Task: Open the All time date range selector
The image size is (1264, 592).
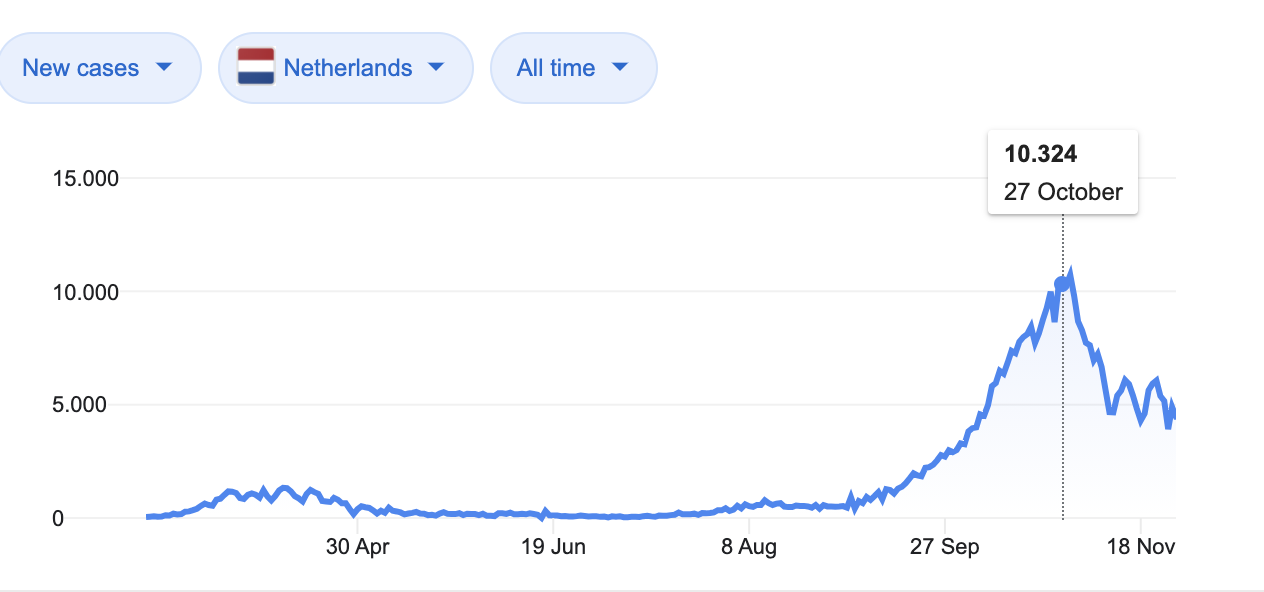Action: tap(573, 67)
